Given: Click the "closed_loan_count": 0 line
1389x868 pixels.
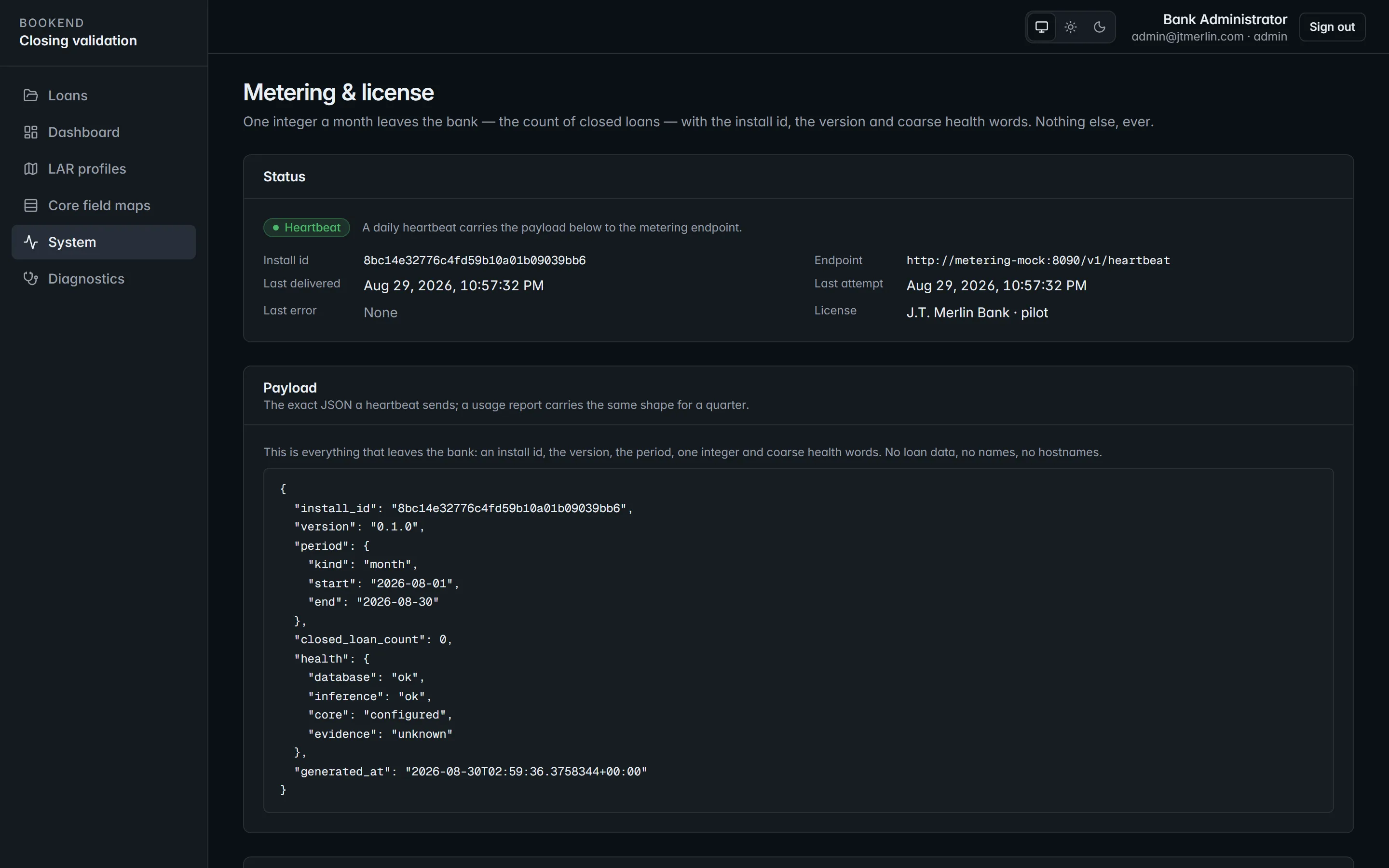Looking at the screenshot, I should coord(373,640).
